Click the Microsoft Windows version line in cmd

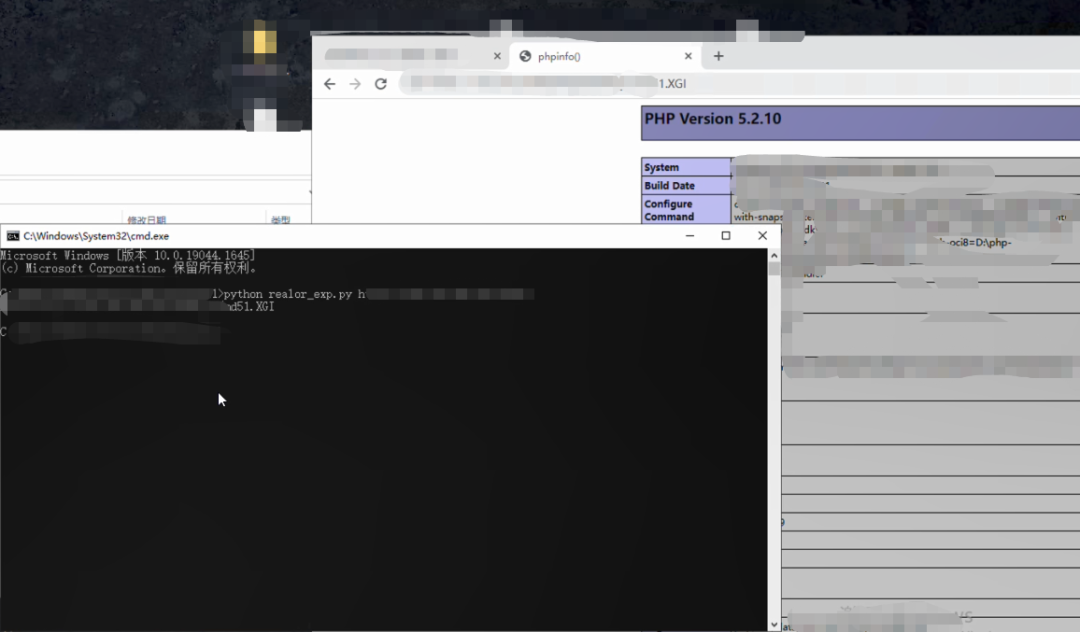(x=127, y=255)
